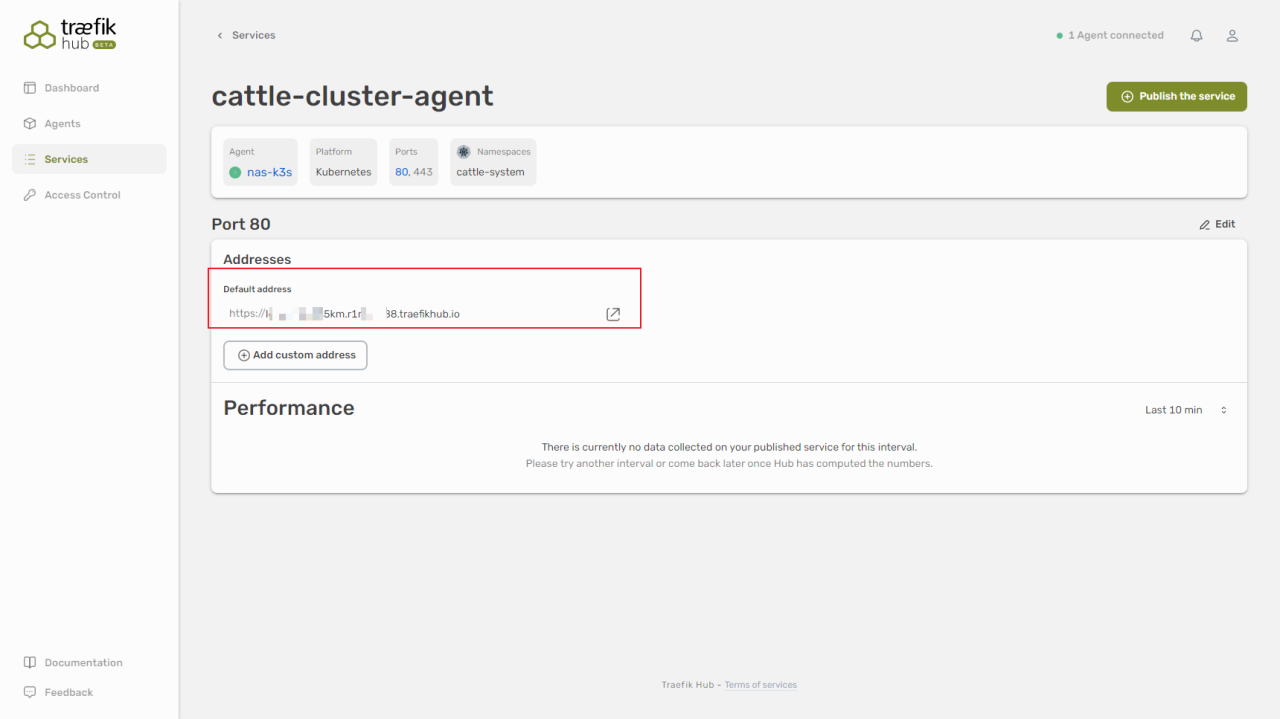The height and width of the screenshot is (719, 1280).
Task: Open the user account menu icon
Action: tap(1232, 35)
